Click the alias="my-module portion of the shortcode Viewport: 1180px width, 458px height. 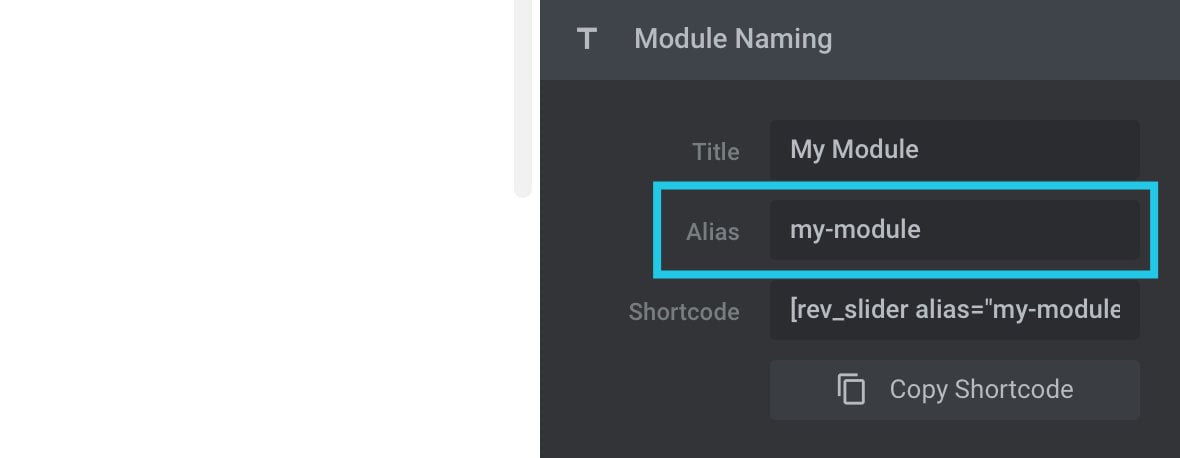click(1017, 310)
